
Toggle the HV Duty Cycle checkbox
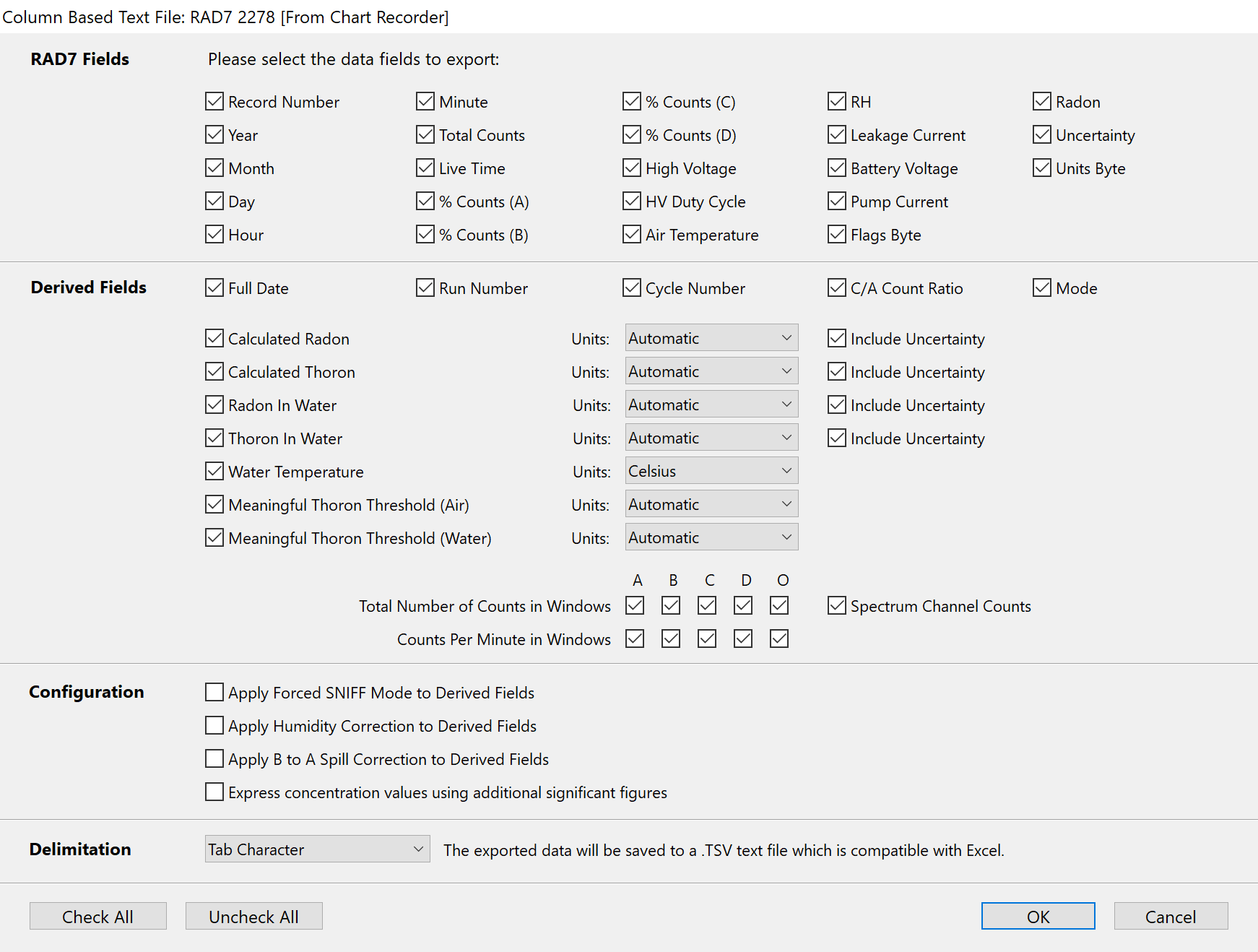(x=632, y=202)
